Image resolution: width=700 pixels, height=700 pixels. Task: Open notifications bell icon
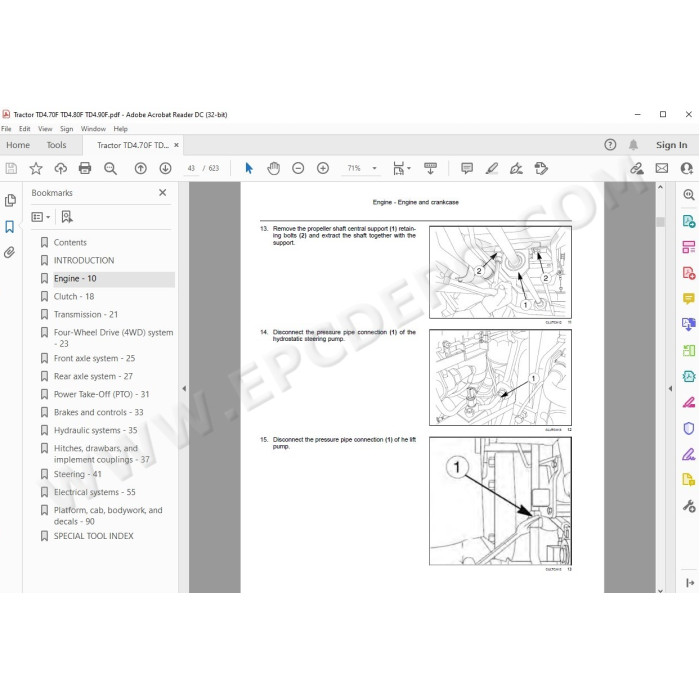click(633, 145)
